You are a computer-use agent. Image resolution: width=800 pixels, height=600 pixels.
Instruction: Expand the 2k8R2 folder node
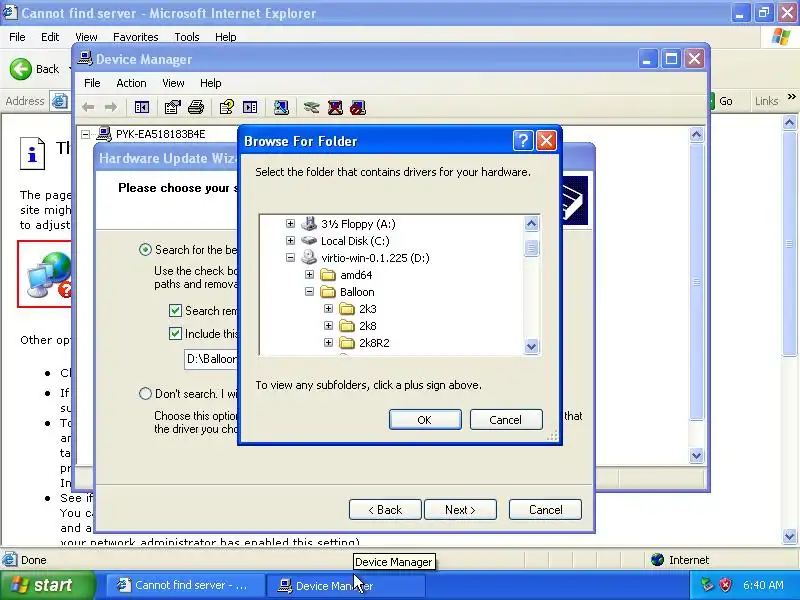pyautogui.click(x=329, y=342)
